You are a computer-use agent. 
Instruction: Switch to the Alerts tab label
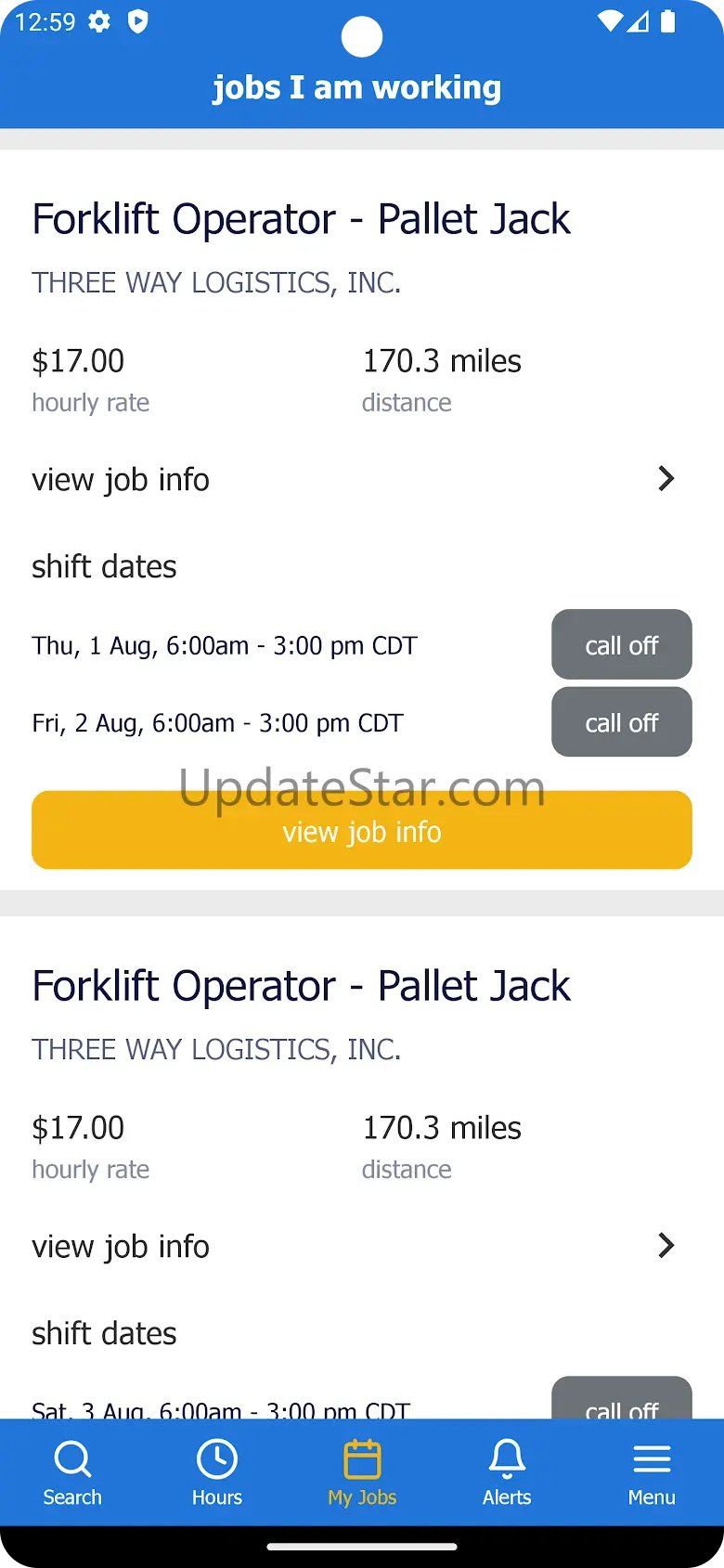[507, 1497]
